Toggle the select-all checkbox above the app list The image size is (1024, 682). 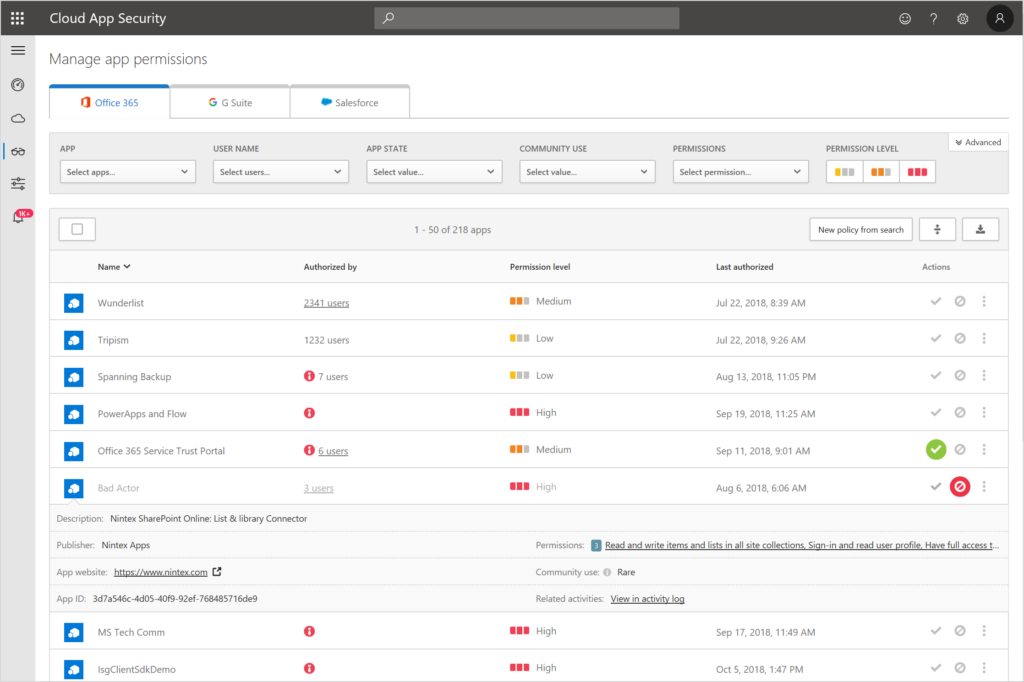point(76,229)
